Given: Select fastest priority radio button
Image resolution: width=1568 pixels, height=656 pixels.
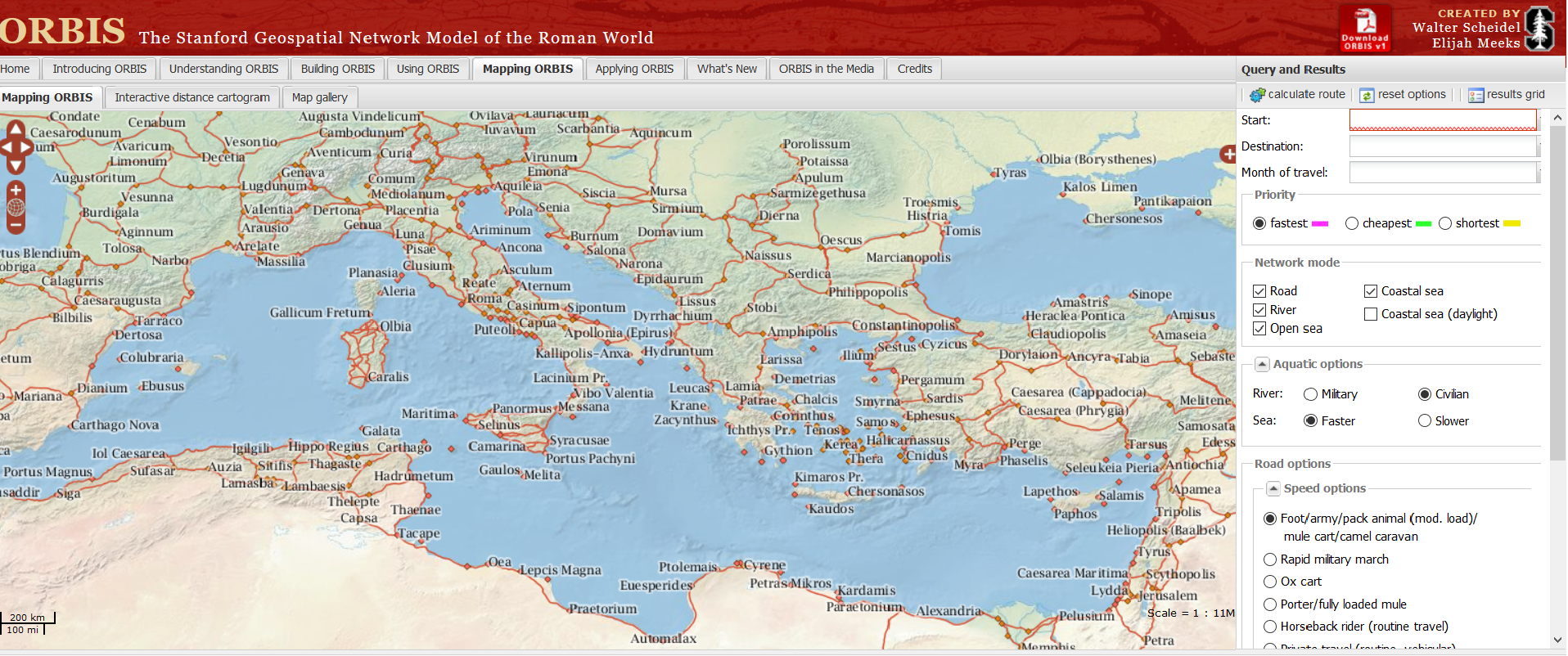Looking at the screenshot, I should click(x=1259, y=223).
